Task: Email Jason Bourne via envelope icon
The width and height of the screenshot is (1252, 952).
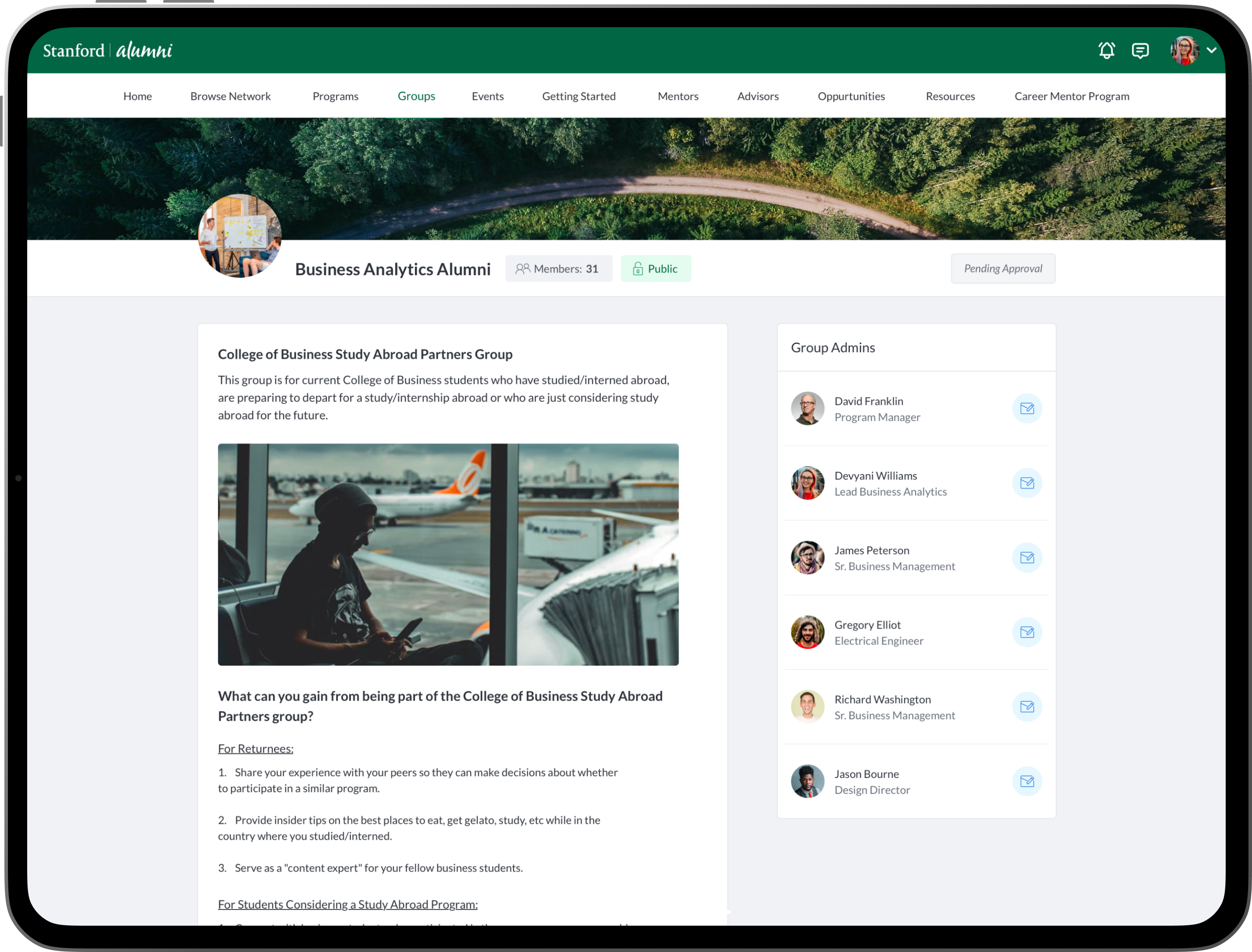Action: pyautogui.click(x=1027, y=781)
